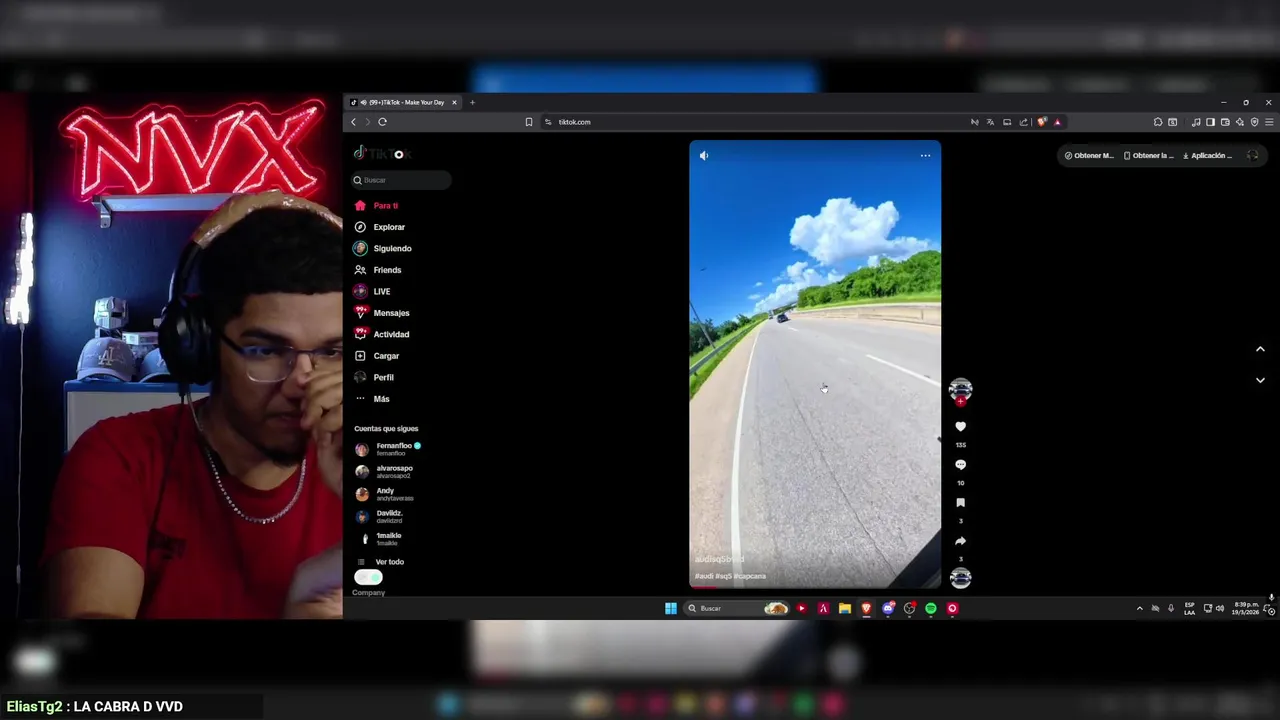
Task: Open browser media control music icon
Action: tap(1196, 122)
